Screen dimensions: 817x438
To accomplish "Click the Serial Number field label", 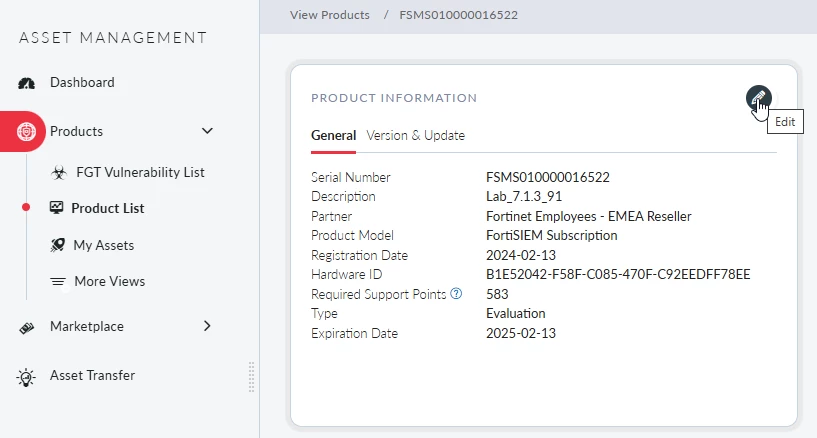I will coord(351,178).
